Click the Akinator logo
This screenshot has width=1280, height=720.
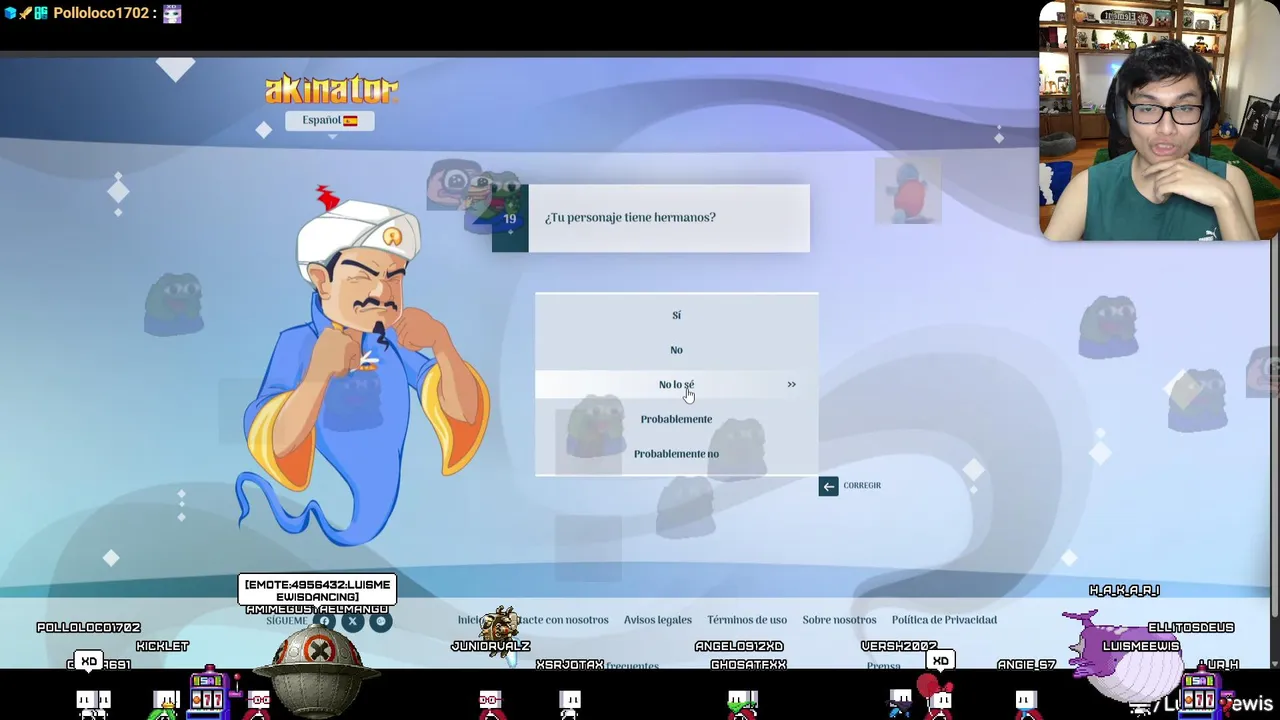pyautogui.click(x=331, y=89)
